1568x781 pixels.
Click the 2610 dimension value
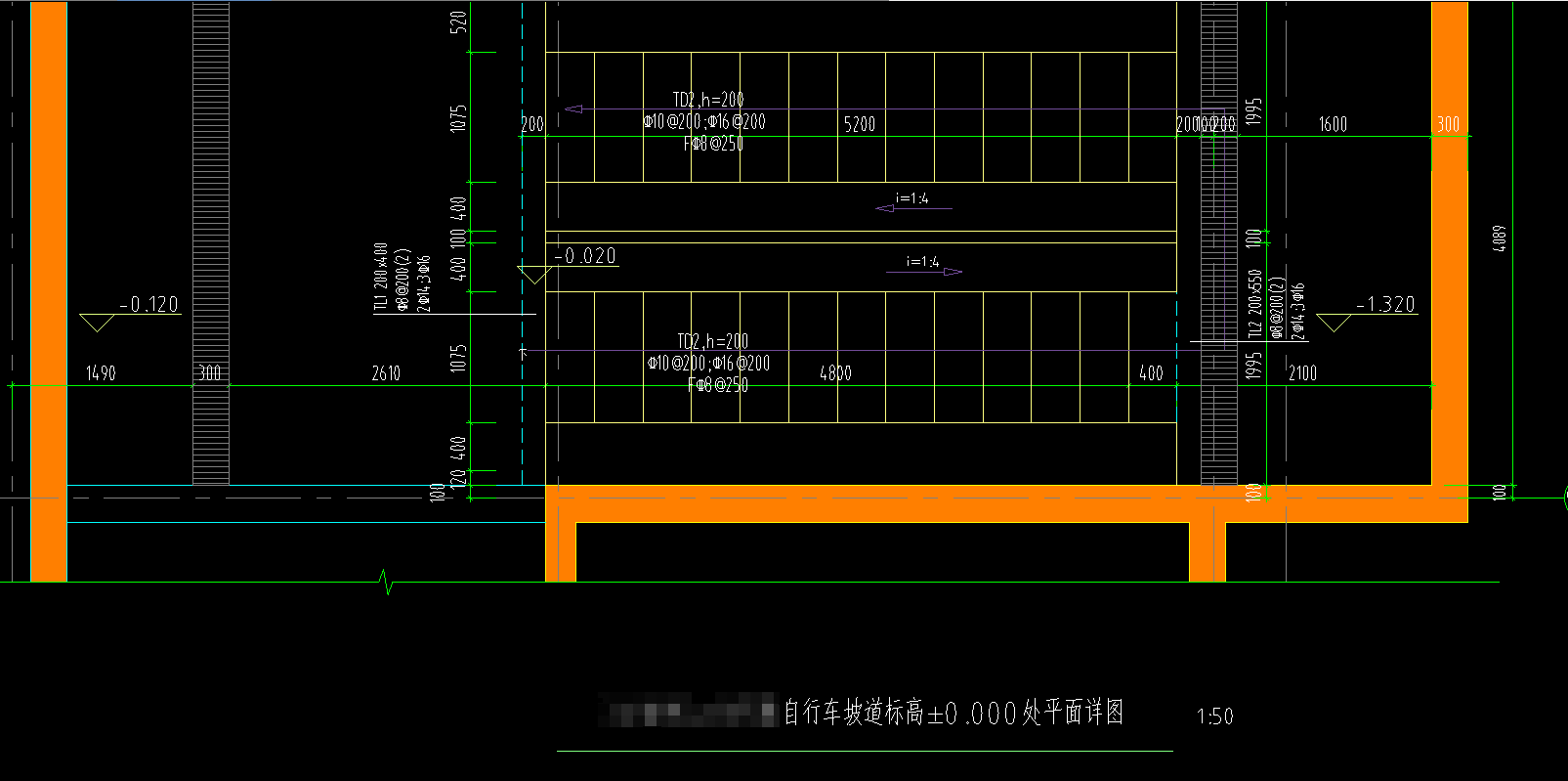tap(386, 372)
